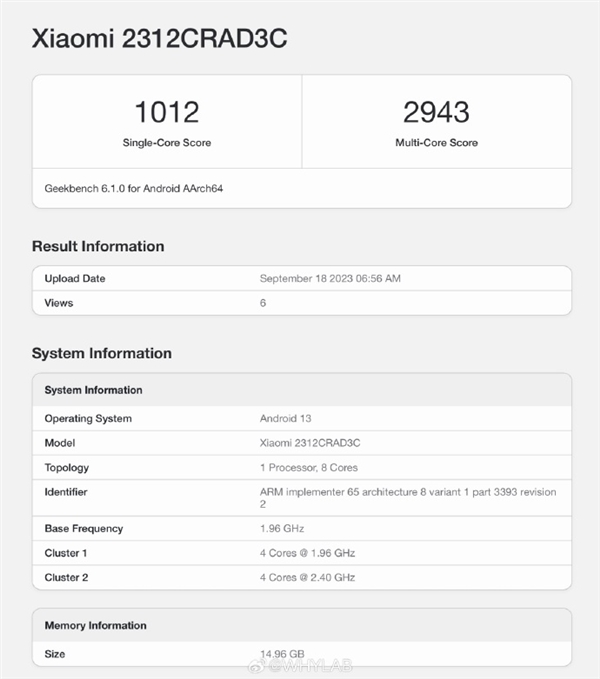Click the Multi-Core Score label
Screen dimensions: 600x679
(x=436, y=143)
